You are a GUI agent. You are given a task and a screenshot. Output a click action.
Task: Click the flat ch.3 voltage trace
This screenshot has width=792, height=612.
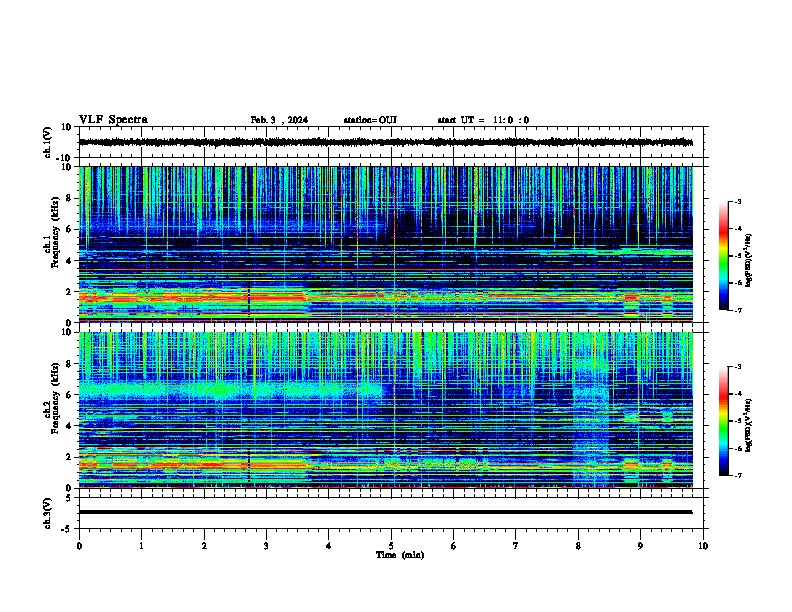pos(386,512)
